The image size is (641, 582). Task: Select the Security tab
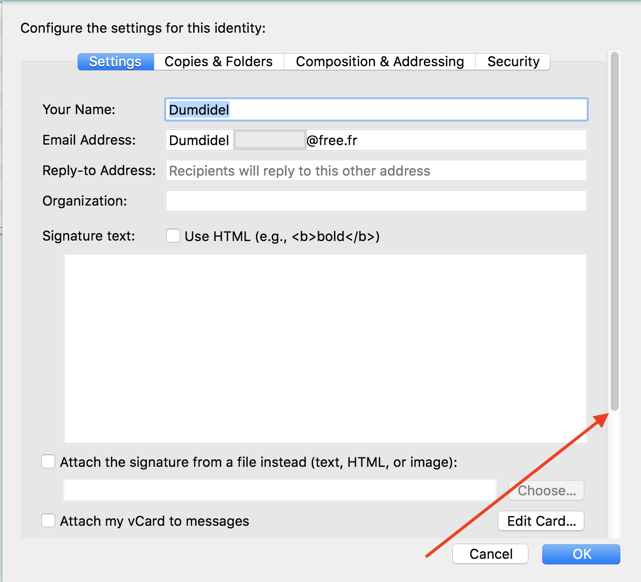click(513, 62)
